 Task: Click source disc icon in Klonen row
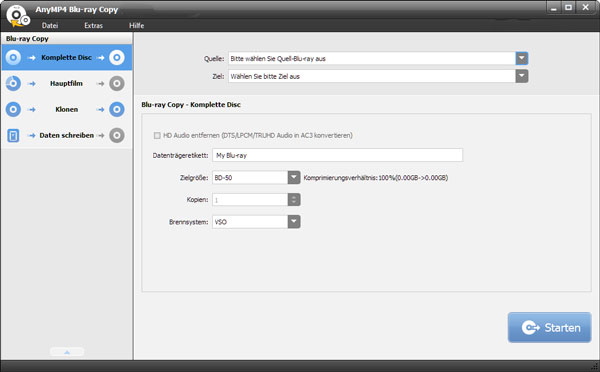pyautogui.click(x=13, y=109)
